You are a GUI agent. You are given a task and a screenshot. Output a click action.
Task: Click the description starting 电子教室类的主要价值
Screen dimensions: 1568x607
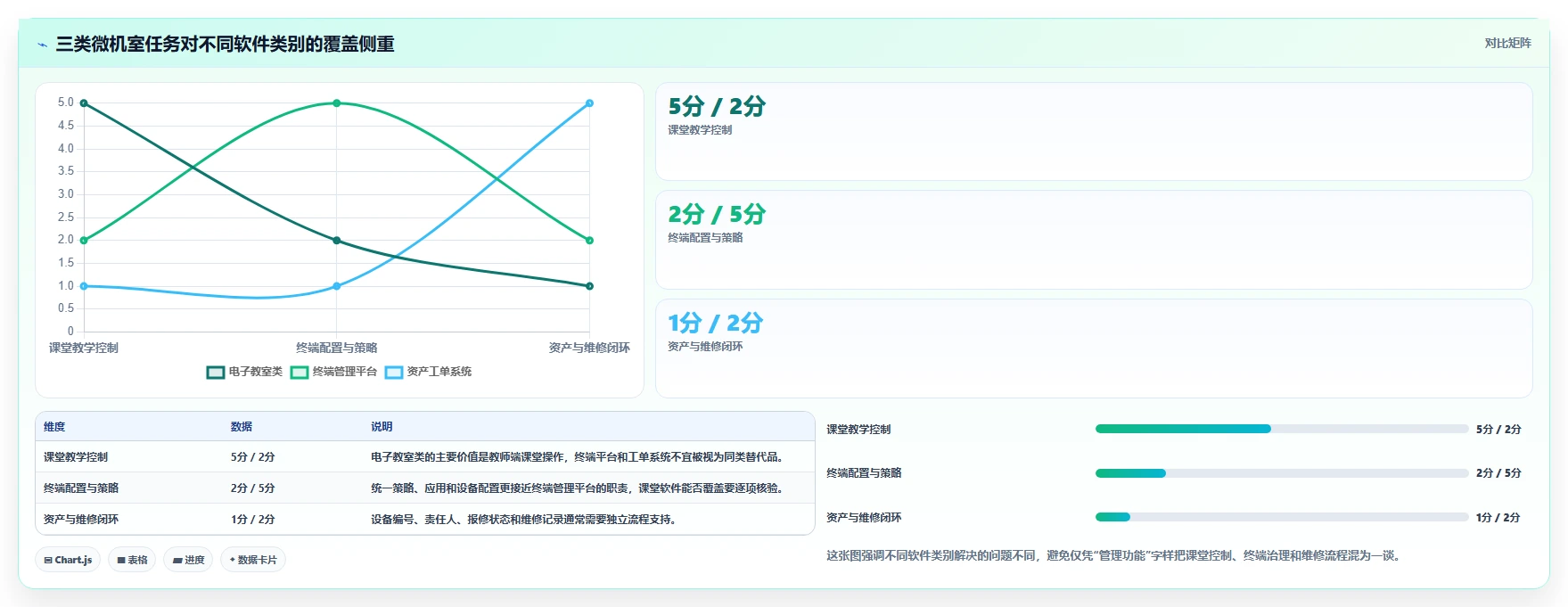tap(579, 457)
